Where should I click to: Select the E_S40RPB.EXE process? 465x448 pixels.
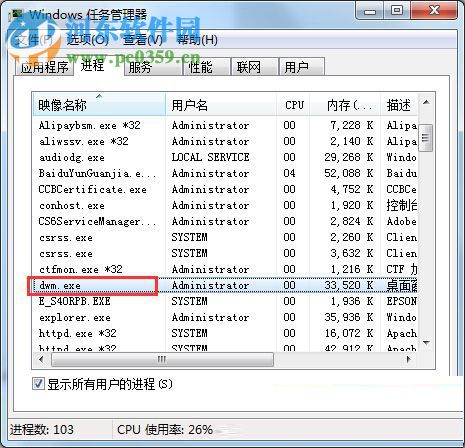point(225,301)
